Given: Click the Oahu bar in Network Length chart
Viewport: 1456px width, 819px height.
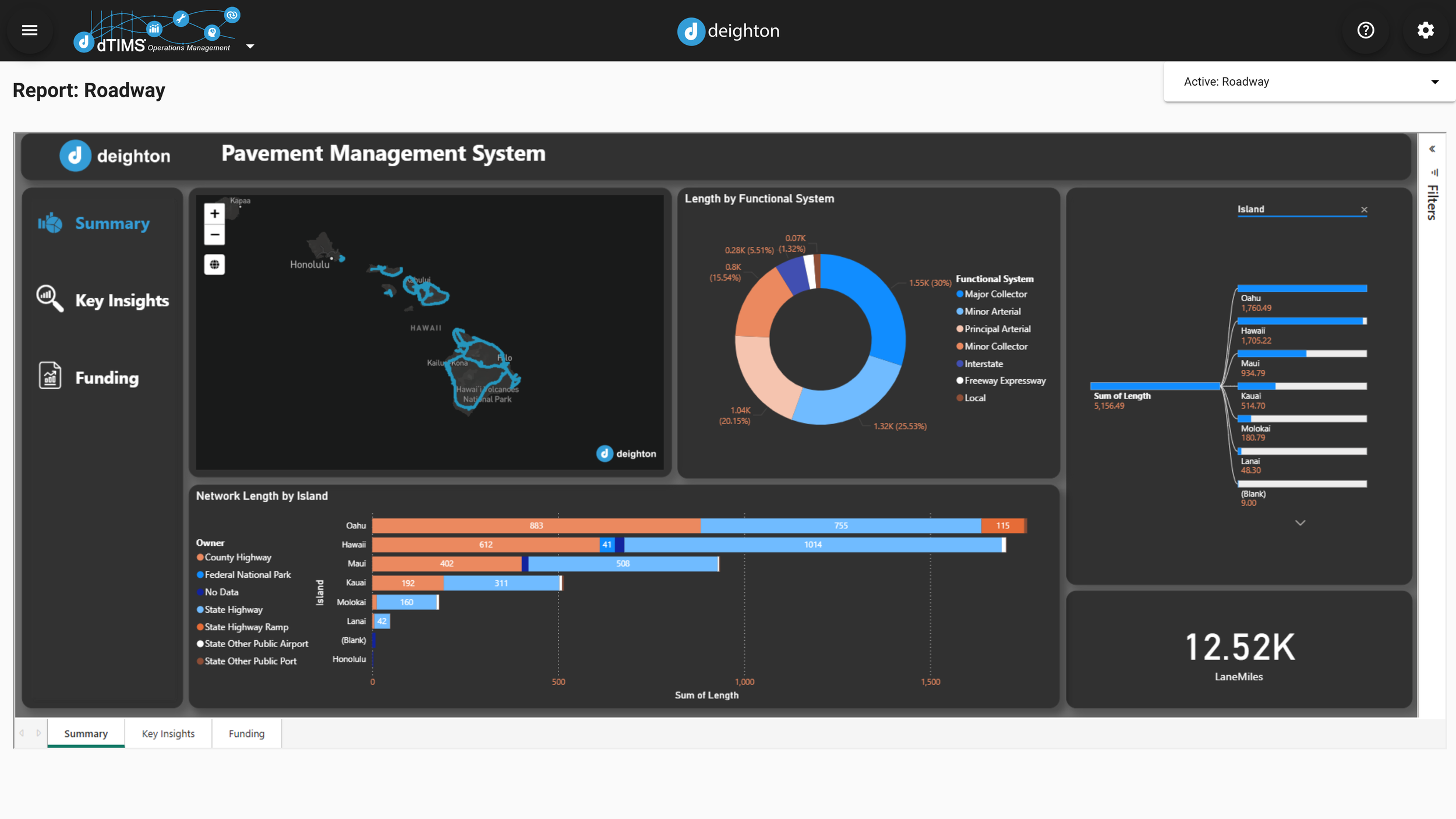Looking at the screenshot, I should (x=536, y=525).
